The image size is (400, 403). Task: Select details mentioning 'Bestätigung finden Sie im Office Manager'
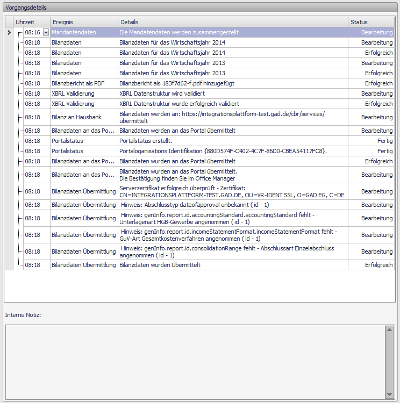click(x=233, y=175)
